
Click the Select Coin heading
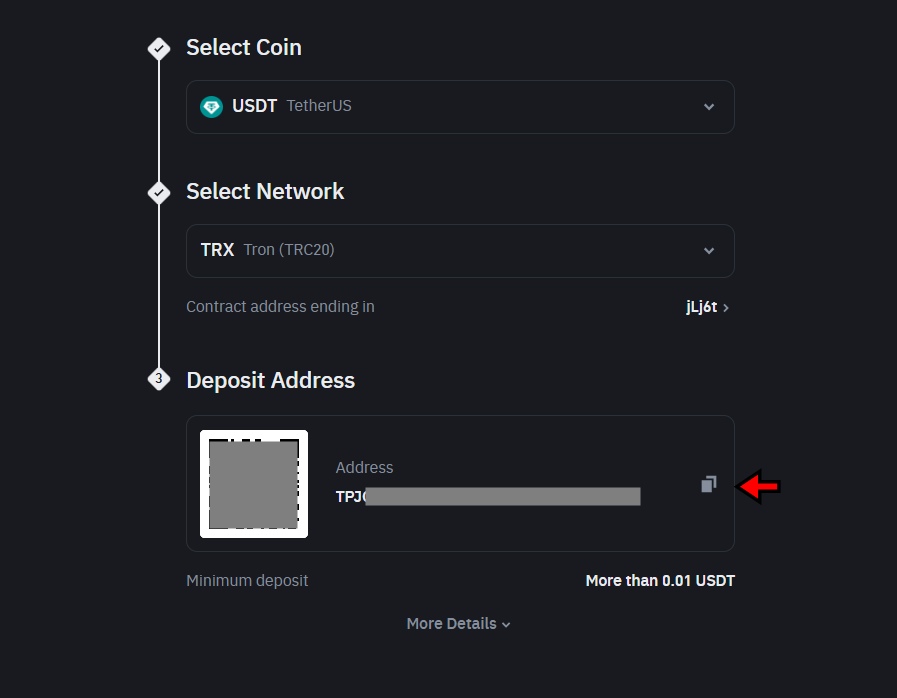coord(243,47)
